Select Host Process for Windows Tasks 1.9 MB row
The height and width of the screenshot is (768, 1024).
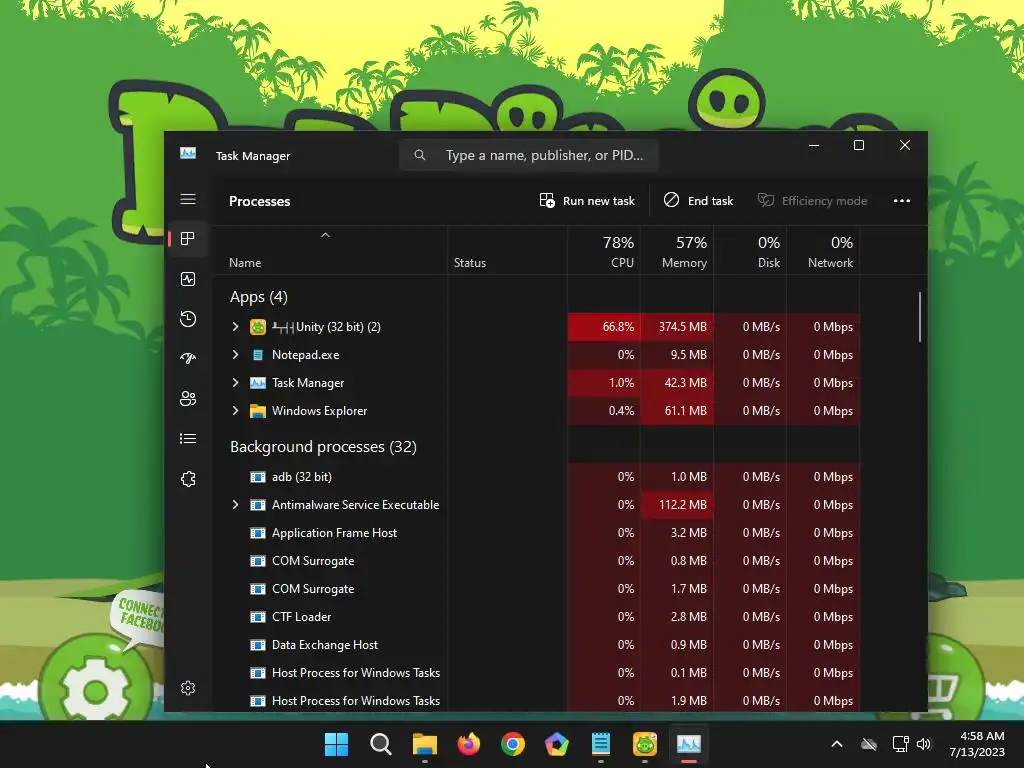point(536,701)
